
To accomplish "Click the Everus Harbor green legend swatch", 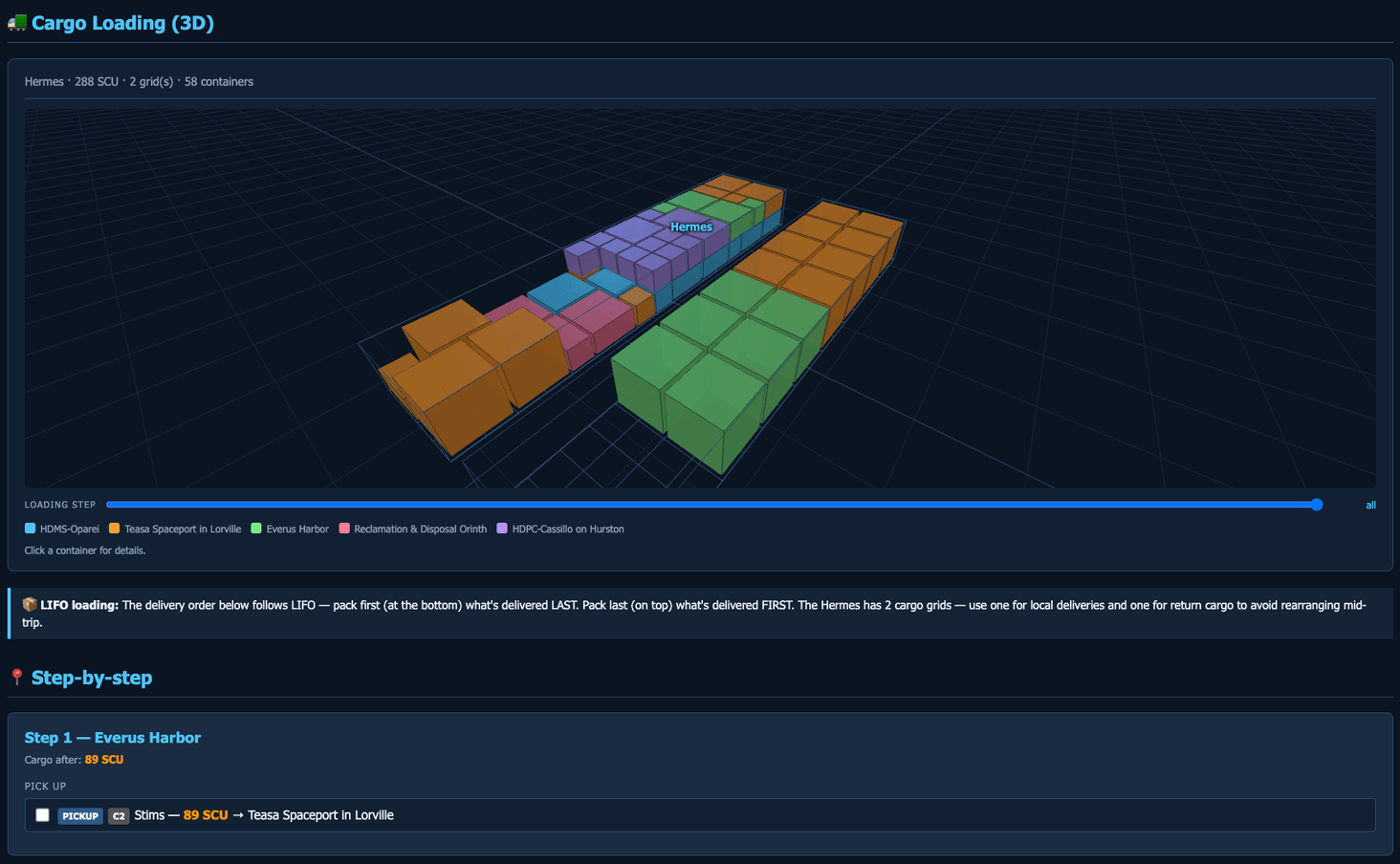I will (255, 529).
